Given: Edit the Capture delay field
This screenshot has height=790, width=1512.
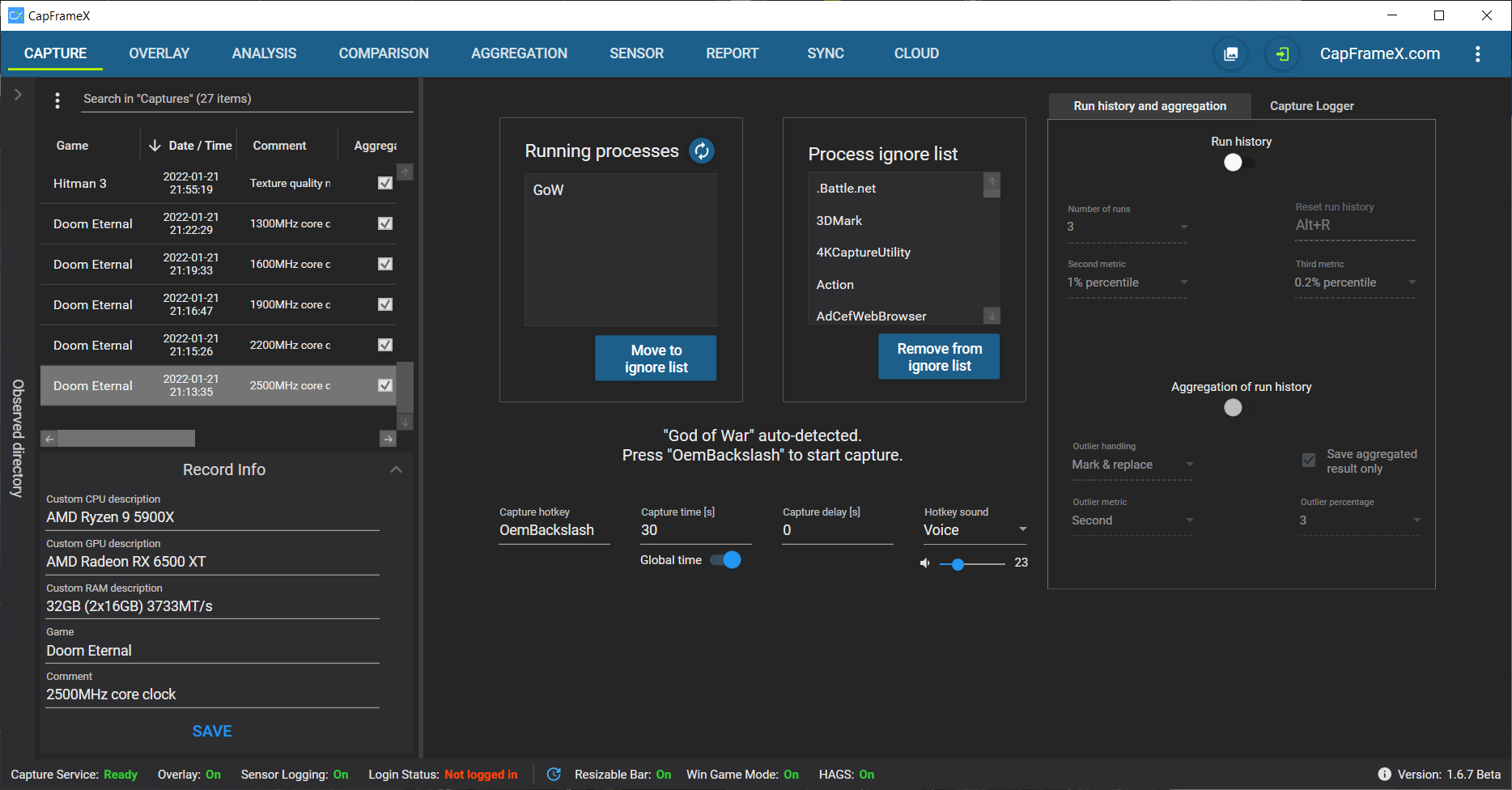Looking at the screenshot, I should [838, 530].
